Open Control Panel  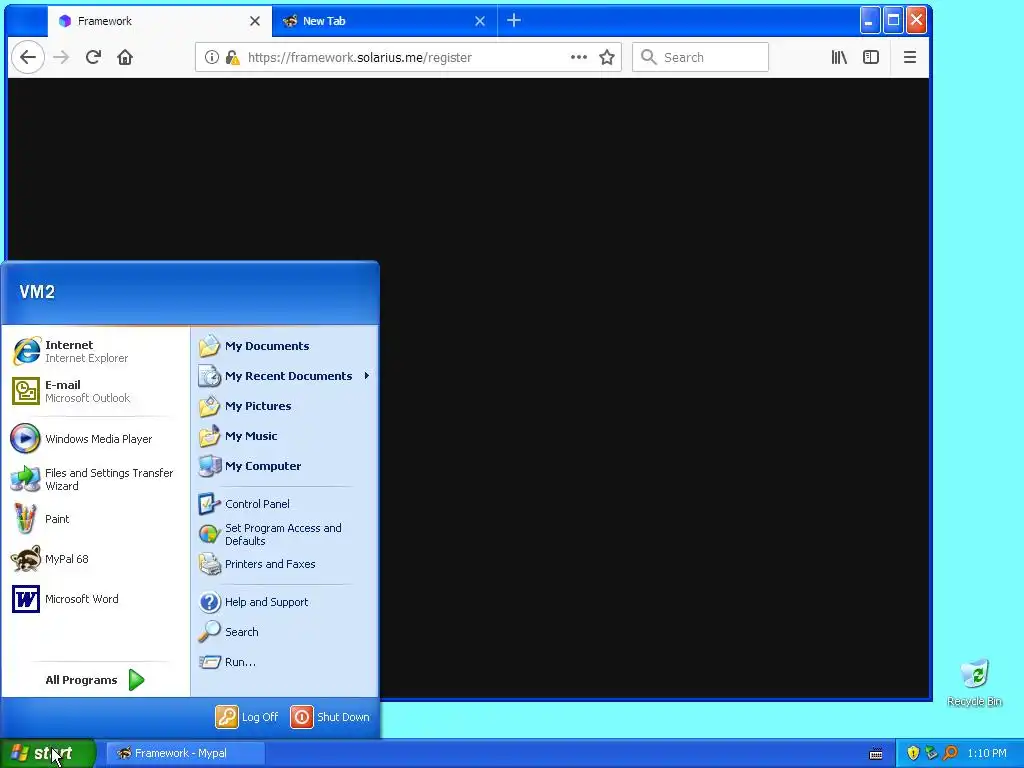click(285, 504)
